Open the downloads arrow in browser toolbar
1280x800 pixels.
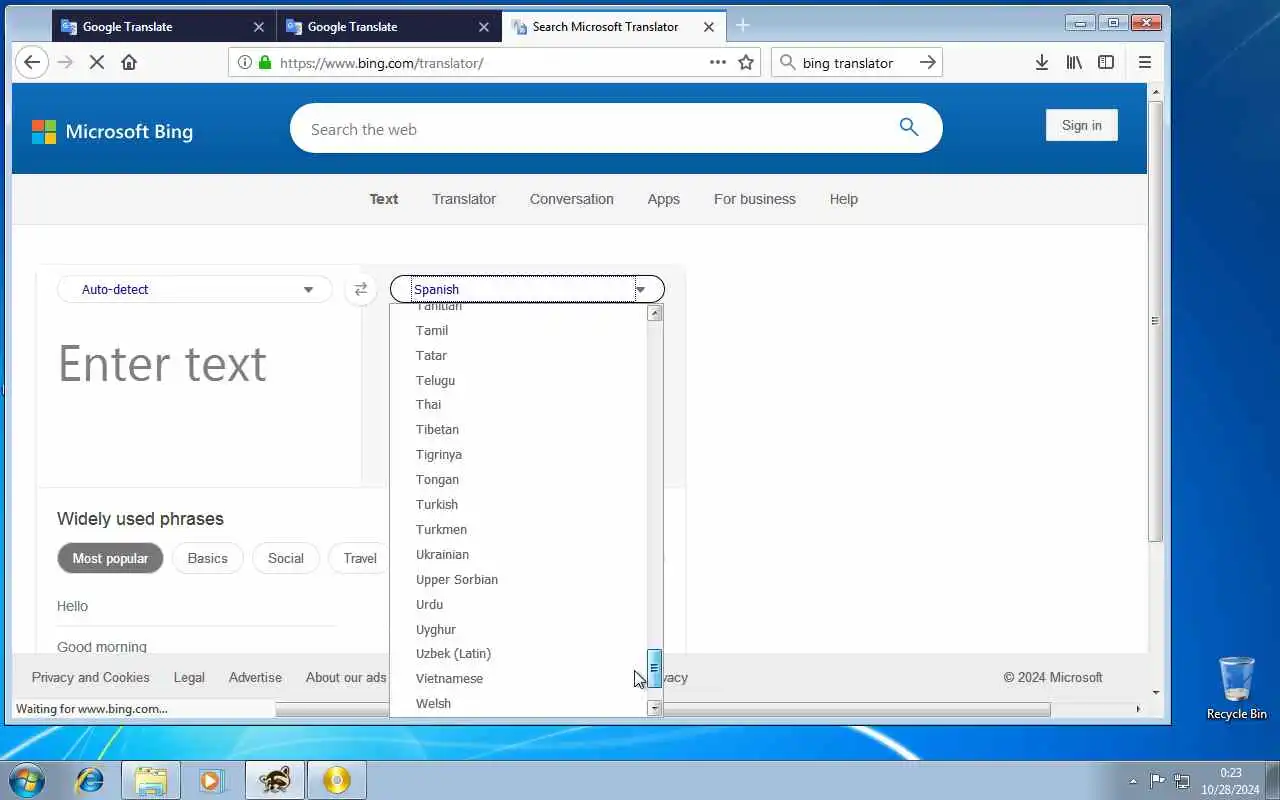tap(1041, 62)
